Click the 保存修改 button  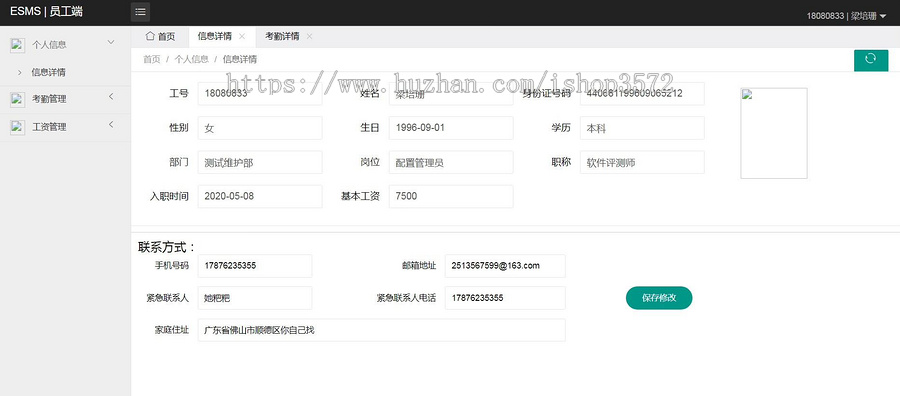pyautogui.click(x=659, y=298)
